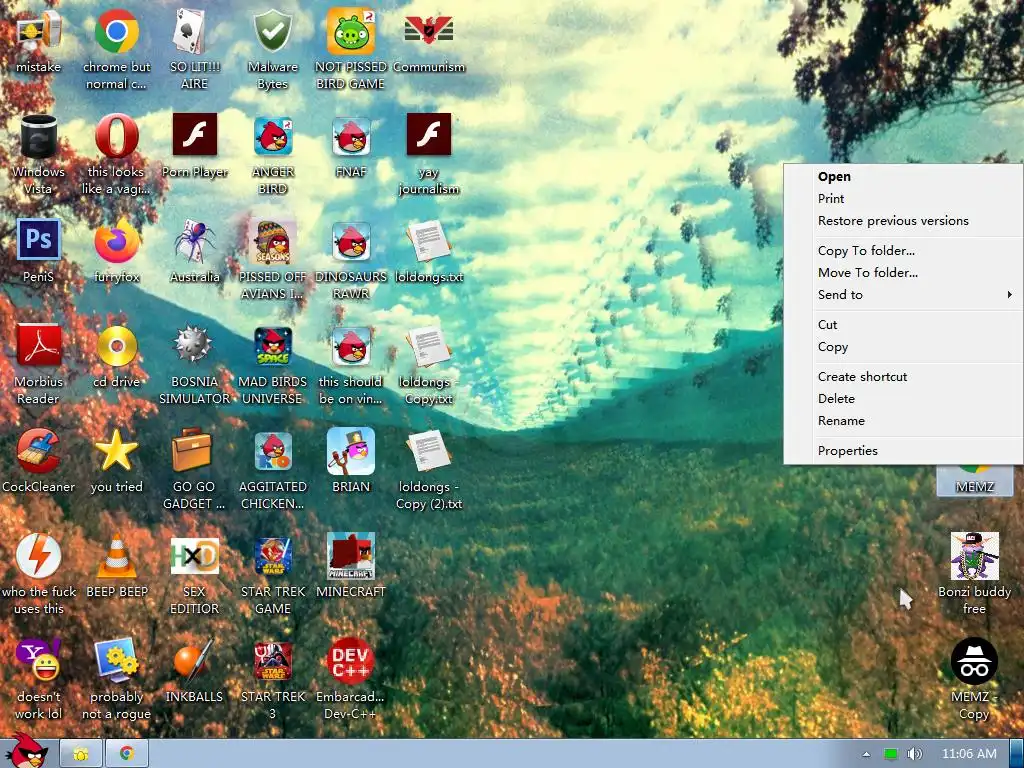The height and width of the screenshot is (768, 1024).
Task: Open 'chrome but normal c...' desktop icon
Action: click(116, 49)
